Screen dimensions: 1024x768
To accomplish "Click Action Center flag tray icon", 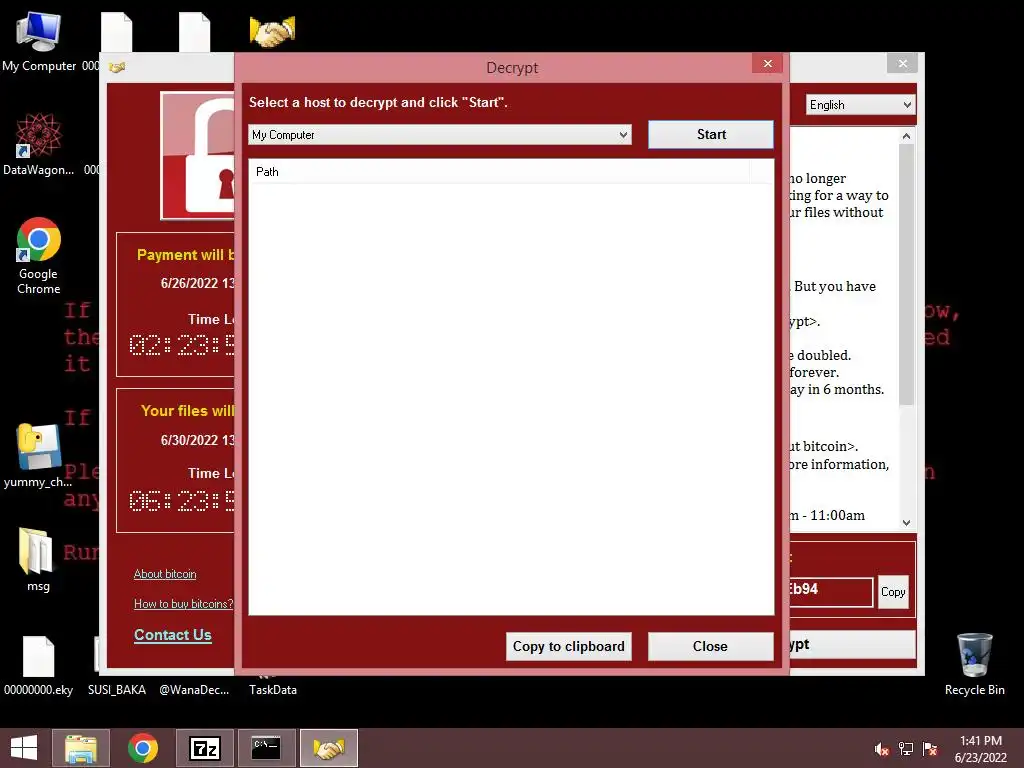I will 930,749.
